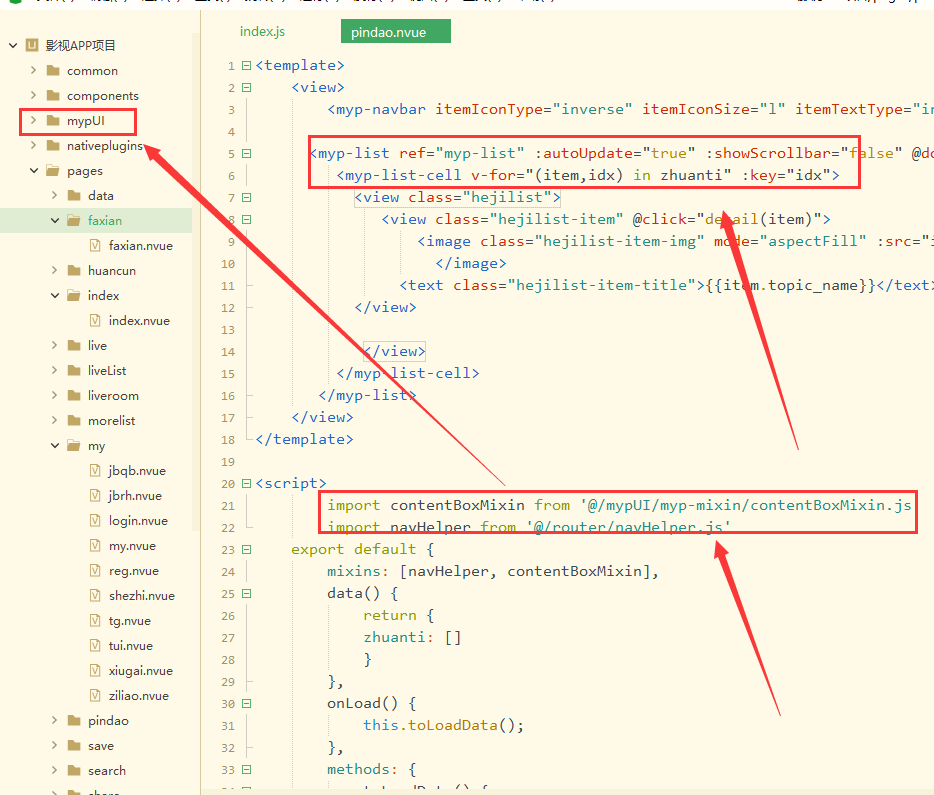Viewport: 934px width, 795px height.
Task: Open tg.nvue file
Action: [129, 621]
